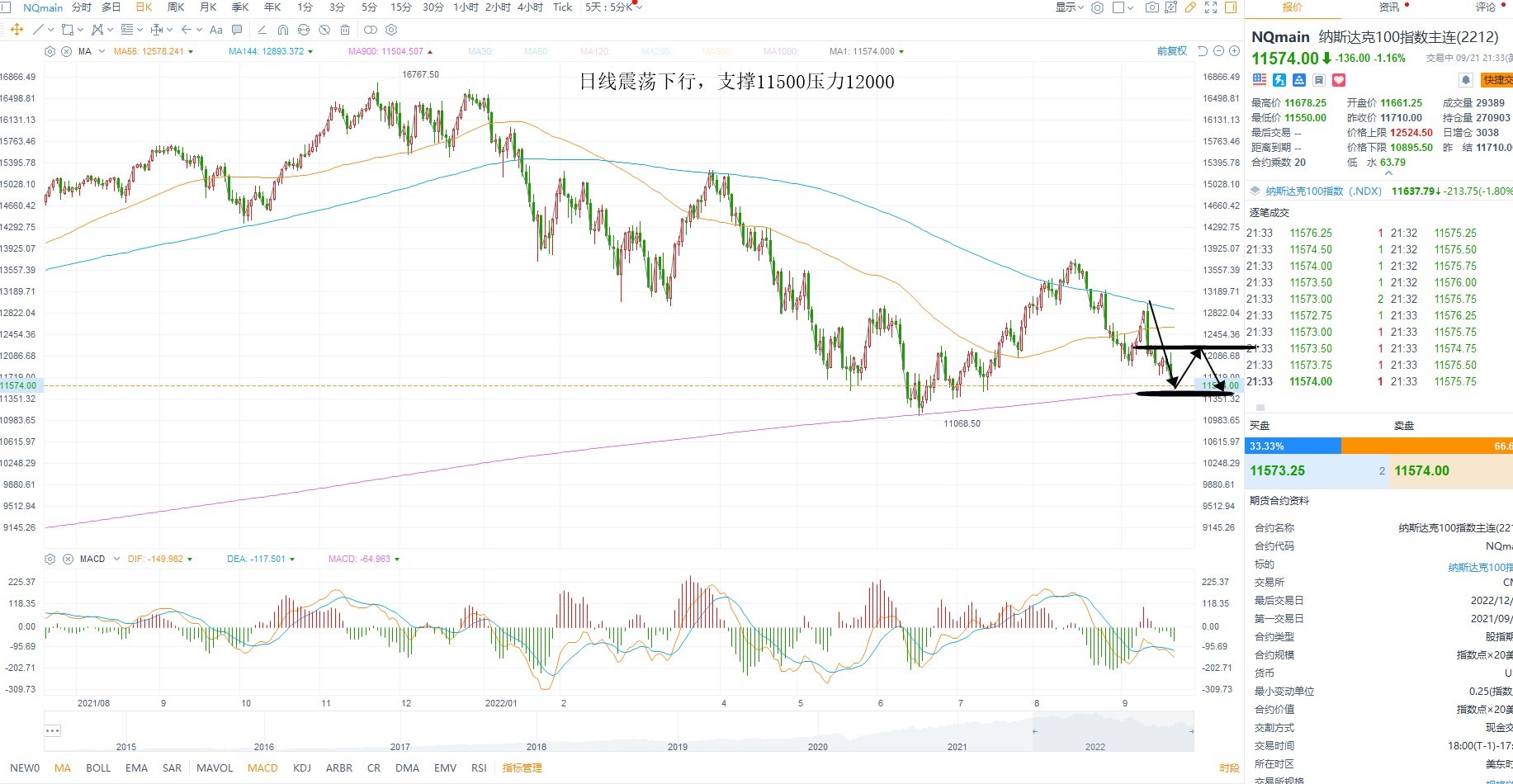Viewport: 1513px width, 784px height.
Task: Toggle hide all drawings eye icon
Action: click(324, 30)
